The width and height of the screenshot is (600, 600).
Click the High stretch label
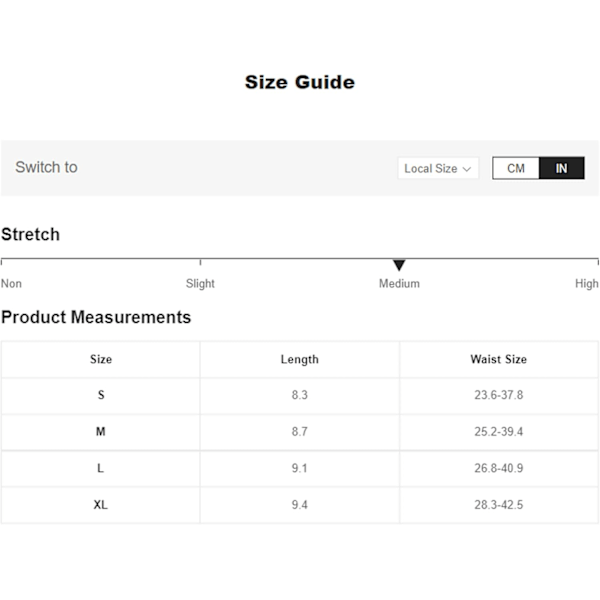click(x=587, y=284)
